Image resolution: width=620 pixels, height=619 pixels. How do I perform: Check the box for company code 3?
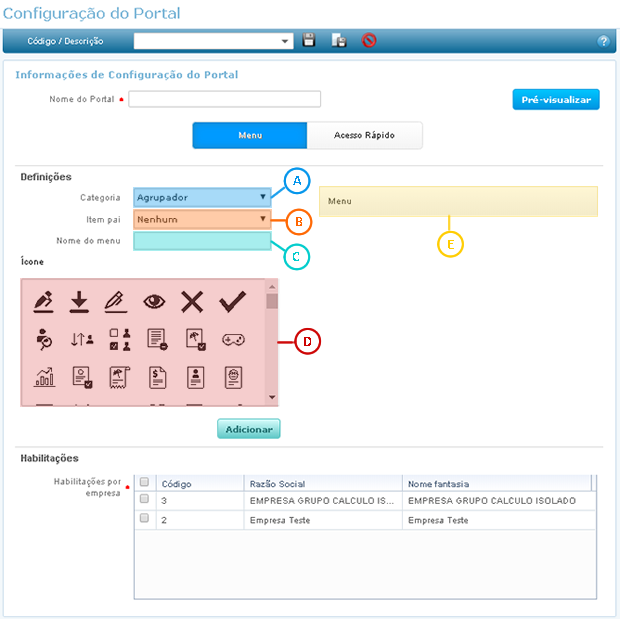coord(144,499)
